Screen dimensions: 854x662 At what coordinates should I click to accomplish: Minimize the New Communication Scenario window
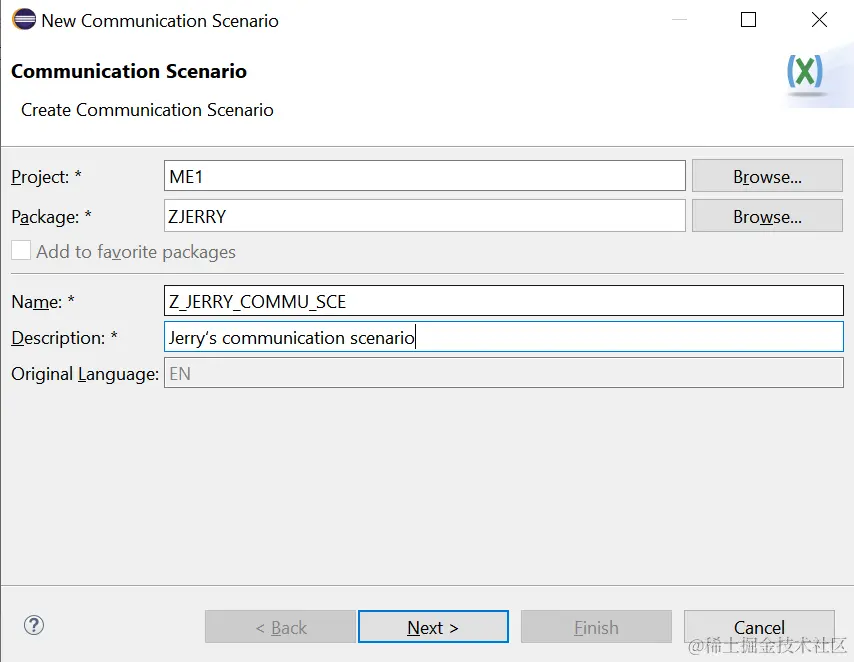pyautogui.click(x=679, y=20)
